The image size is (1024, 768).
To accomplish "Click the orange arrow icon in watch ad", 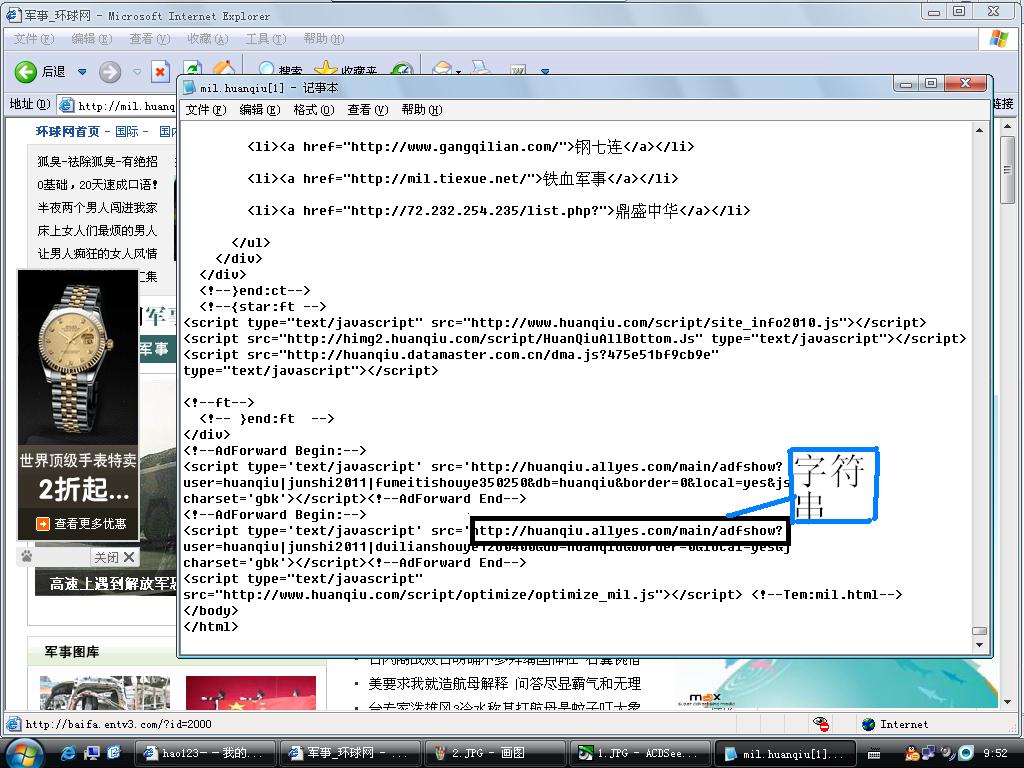I will pyautogui.click(x=43, y=524).
